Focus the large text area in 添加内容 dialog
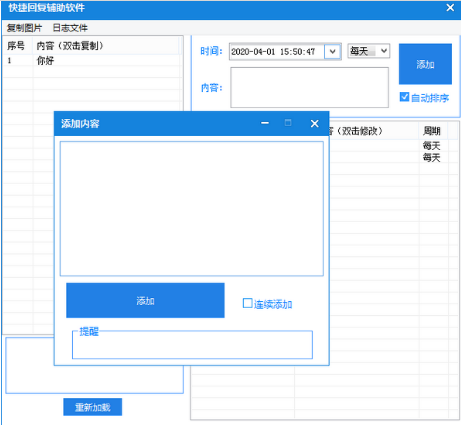Viewport: 461px width, 425px height. click(x=192, y=209)
